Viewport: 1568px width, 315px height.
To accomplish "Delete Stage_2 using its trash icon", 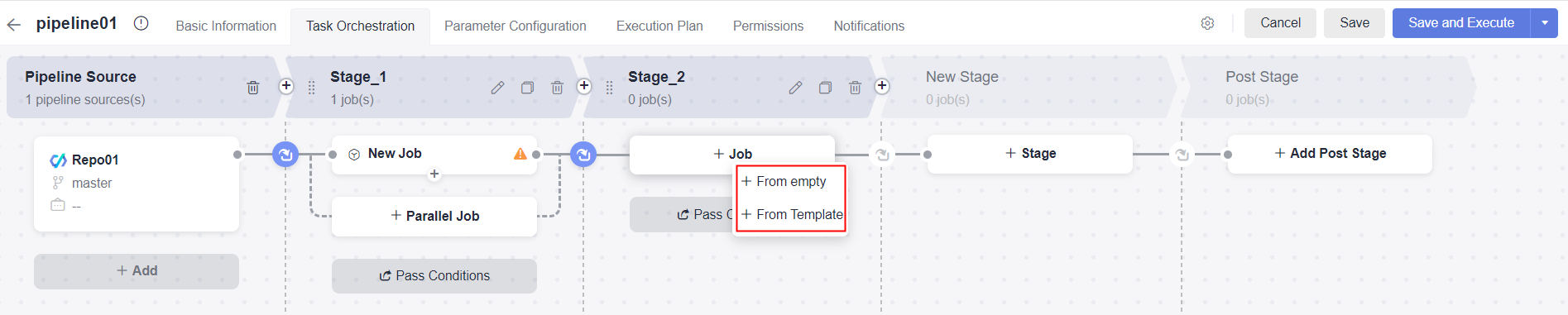I will point(855,87).
